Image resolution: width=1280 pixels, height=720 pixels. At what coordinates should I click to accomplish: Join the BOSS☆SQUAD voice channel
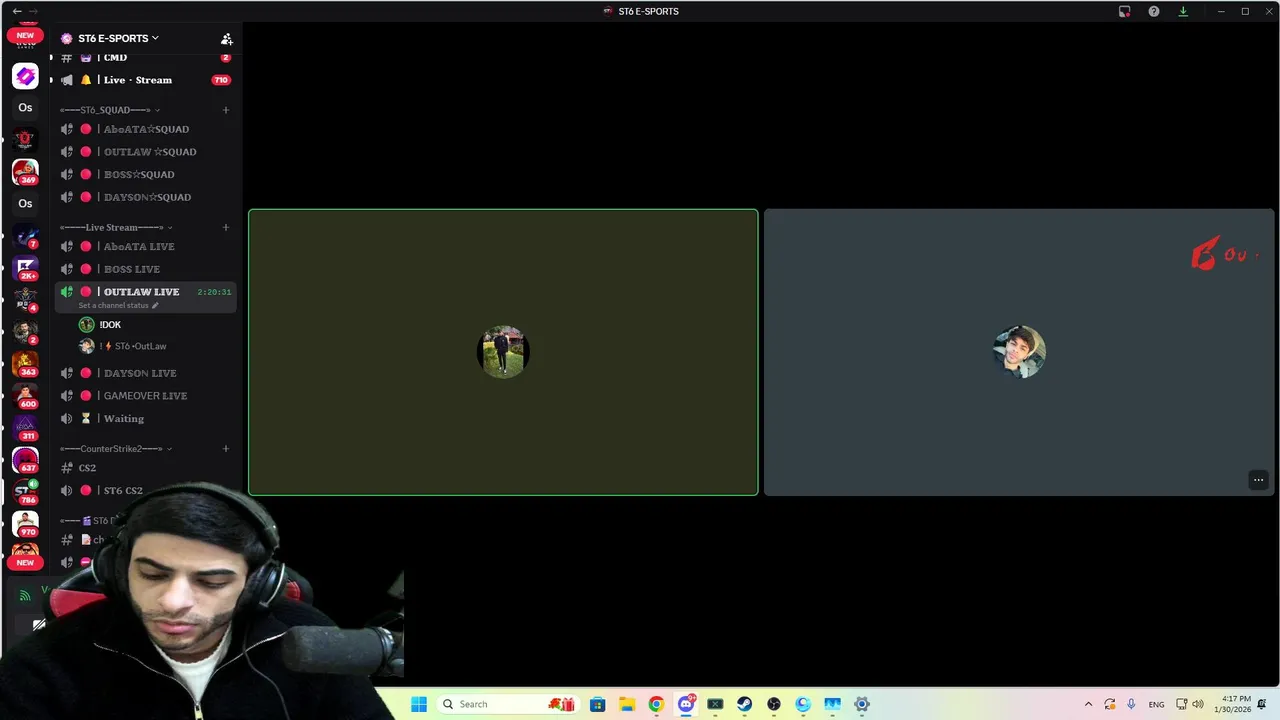[139, 175]
